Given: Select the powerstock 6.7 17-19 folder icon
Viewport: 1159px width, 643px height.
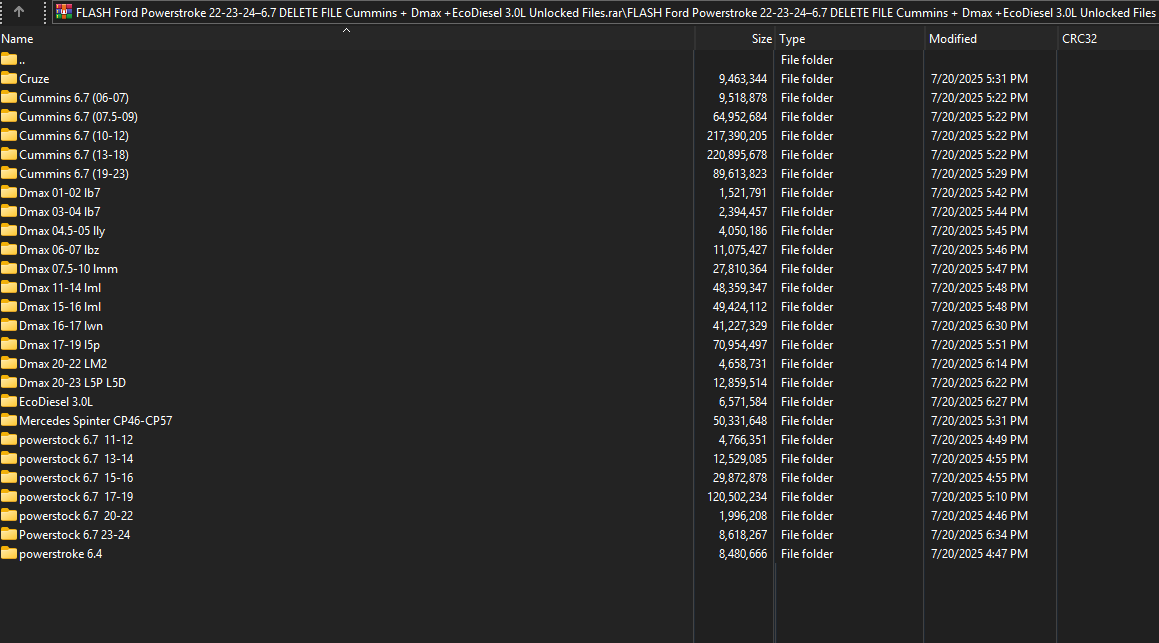Looking at the screenshot, I should coord(9,497).
